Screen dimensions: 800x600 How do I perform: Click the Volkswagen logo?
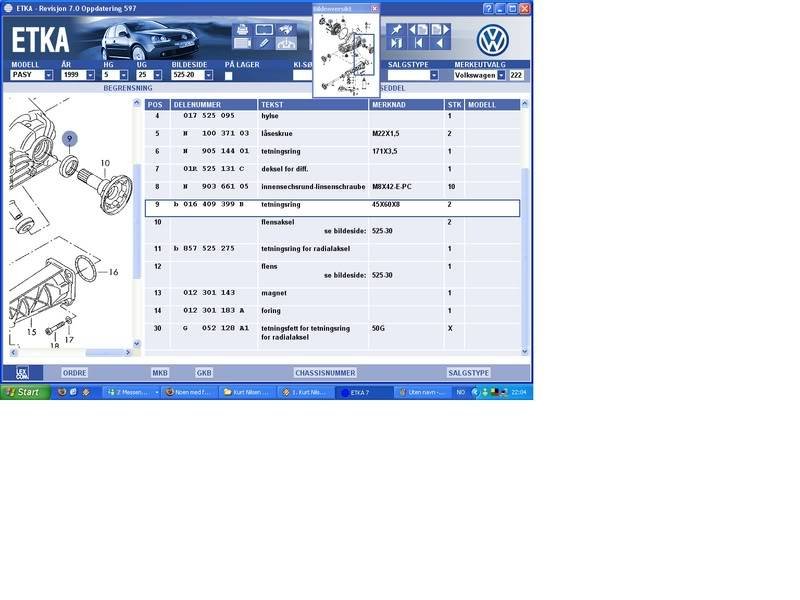click(x=492, y=40)
